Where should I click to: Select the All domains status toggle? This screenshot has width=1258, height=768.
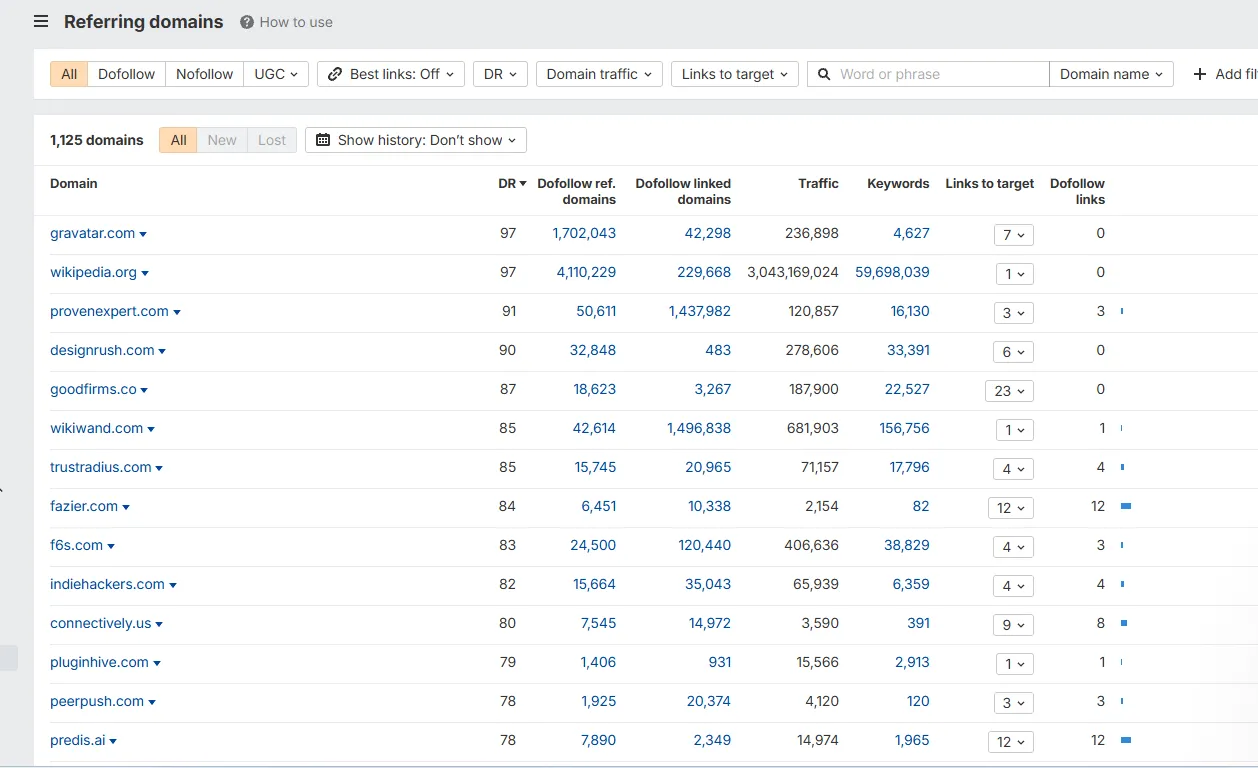pyautogui.click(x=178, y=140)
